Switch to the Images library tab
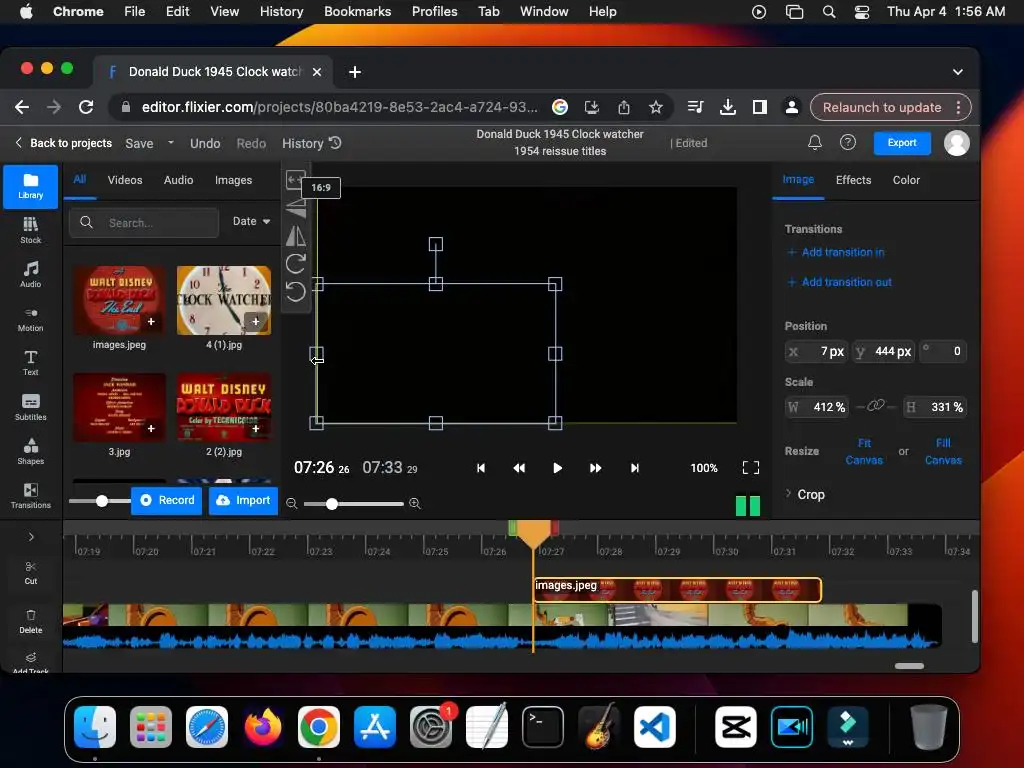Screen dimensions: 1024x768 click(233, 180)
